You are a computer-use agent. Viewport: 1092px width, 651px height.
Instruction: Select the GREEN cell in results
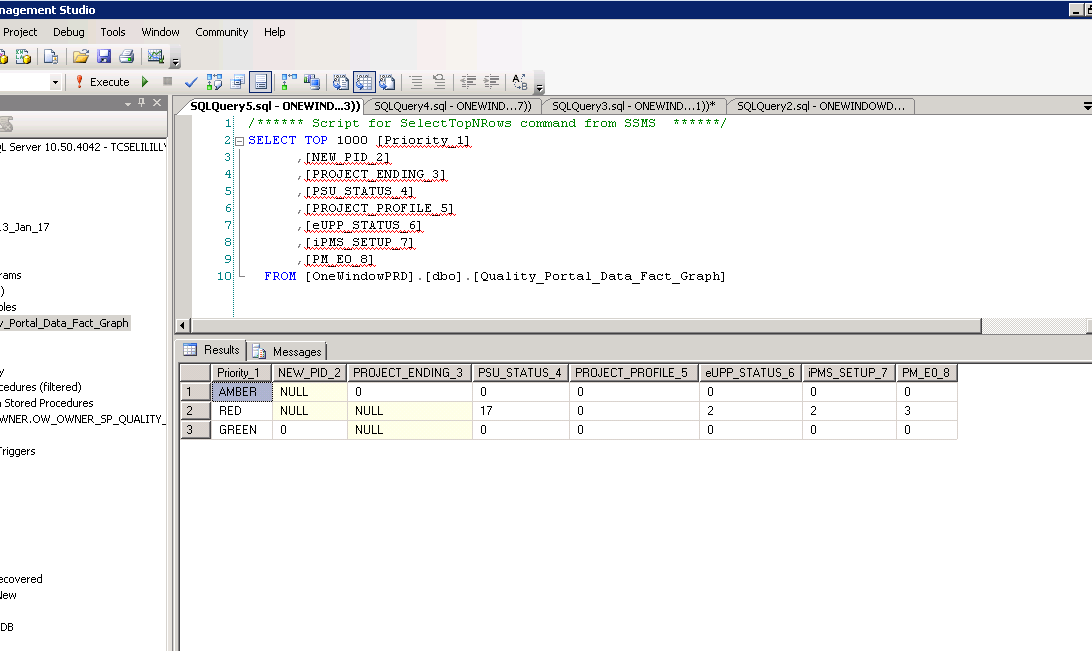tap(242, 430)
